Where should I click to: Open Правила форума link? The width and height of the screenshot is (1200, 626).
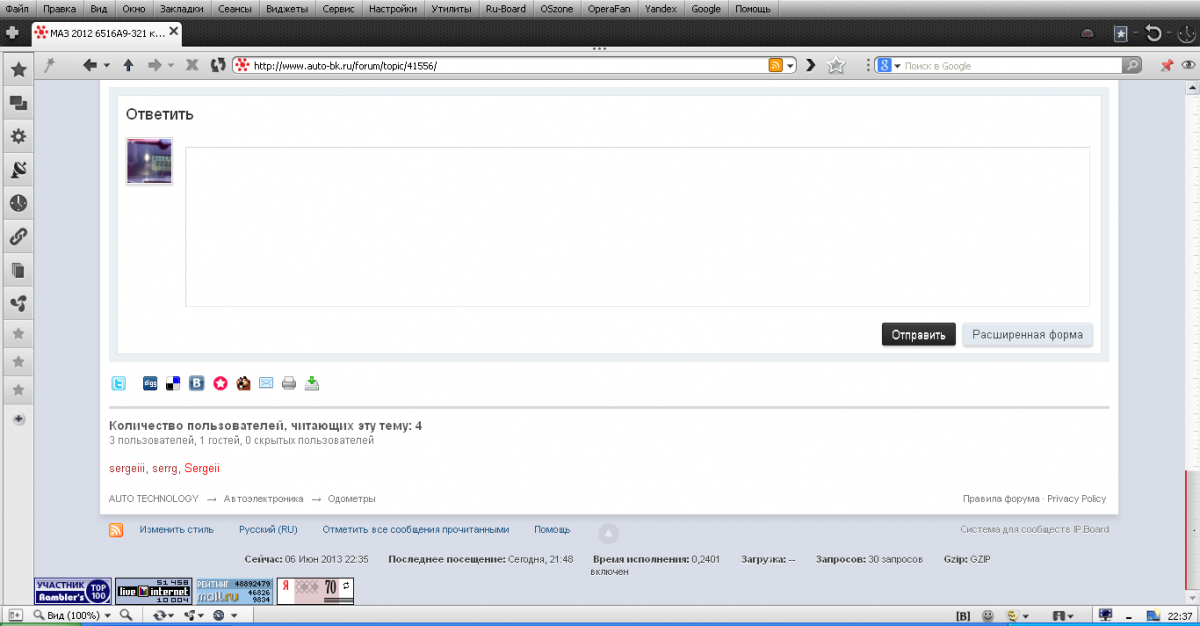click(x=1001, y=498)
